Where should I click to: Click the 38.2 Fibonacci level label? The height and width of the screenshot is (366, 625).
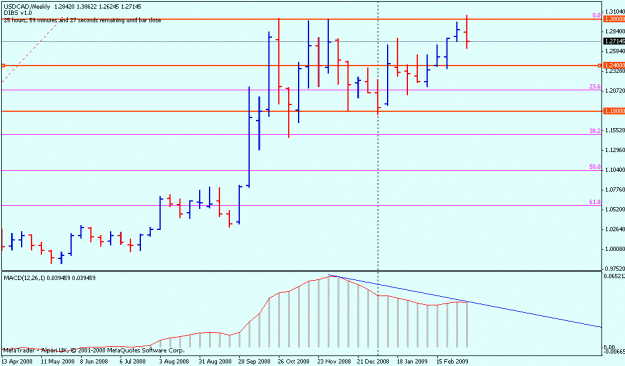pyautogui.click(x=595, y=130)
